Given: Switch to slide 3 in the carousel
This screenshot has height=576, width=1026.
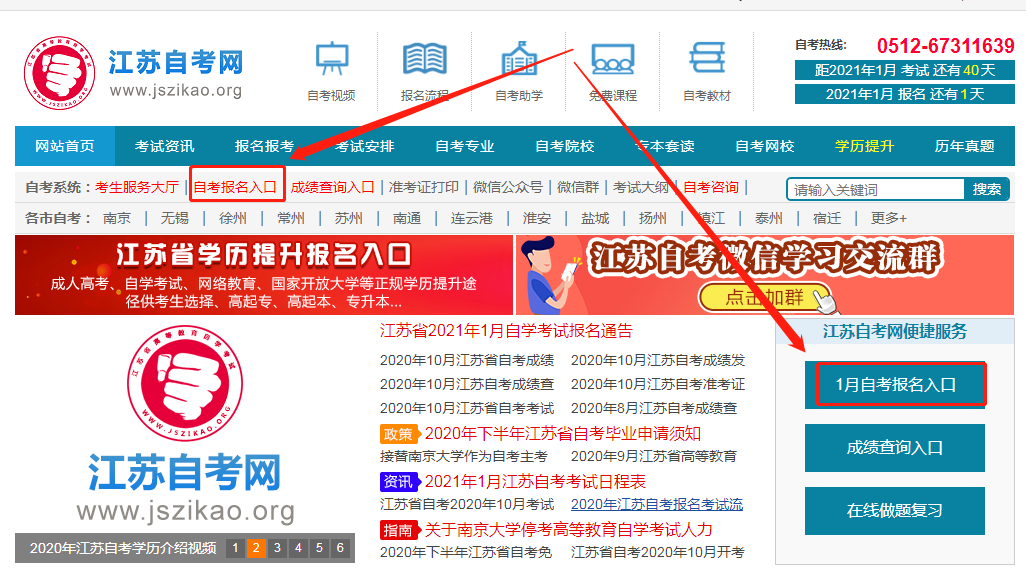Looking at the screenshot, I should coord(277,548).
